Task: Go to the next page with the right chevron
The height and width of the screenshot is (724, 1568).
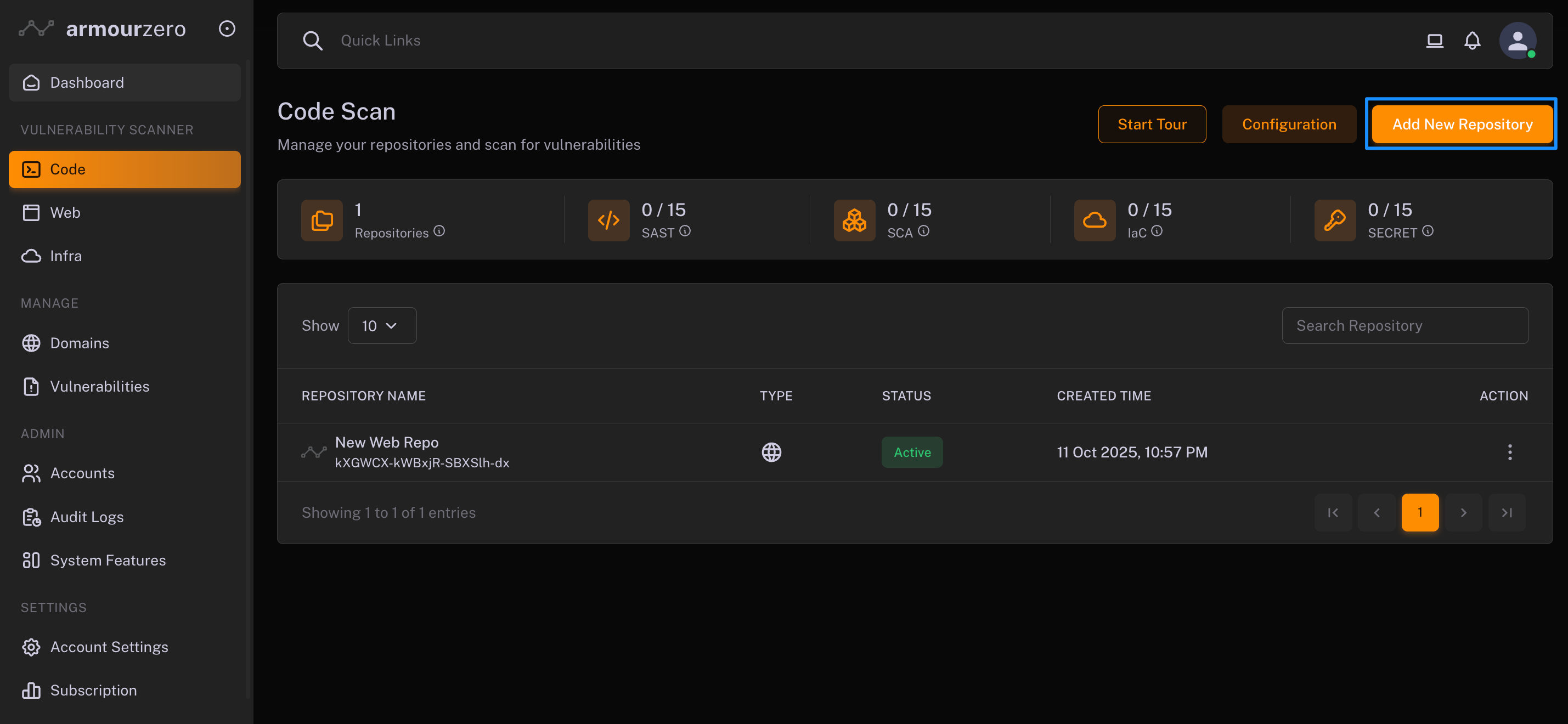Action: 1463,512
